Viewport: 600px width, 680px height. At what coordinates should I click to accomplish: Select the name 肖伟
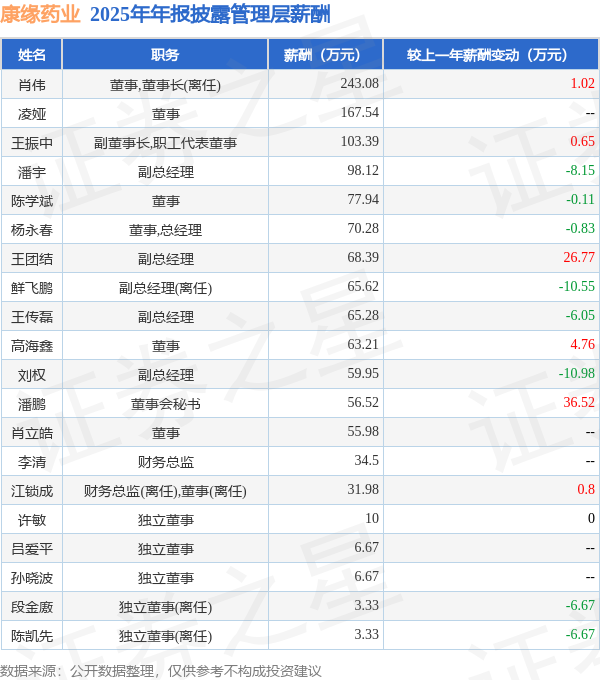tap(32, 85)
